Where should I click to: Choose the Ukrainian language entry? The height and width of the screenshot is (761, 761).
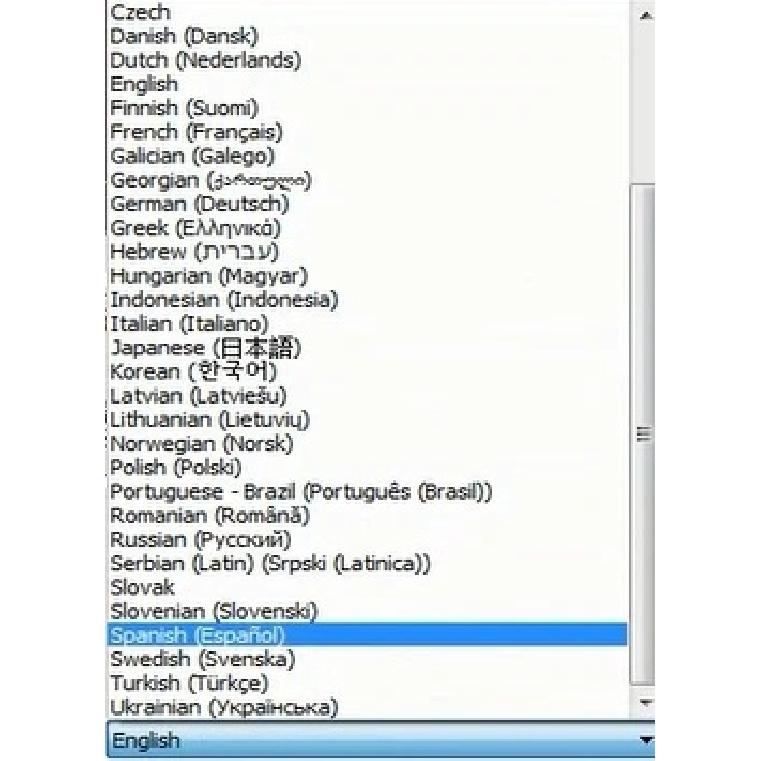click(x=367, y=707)
